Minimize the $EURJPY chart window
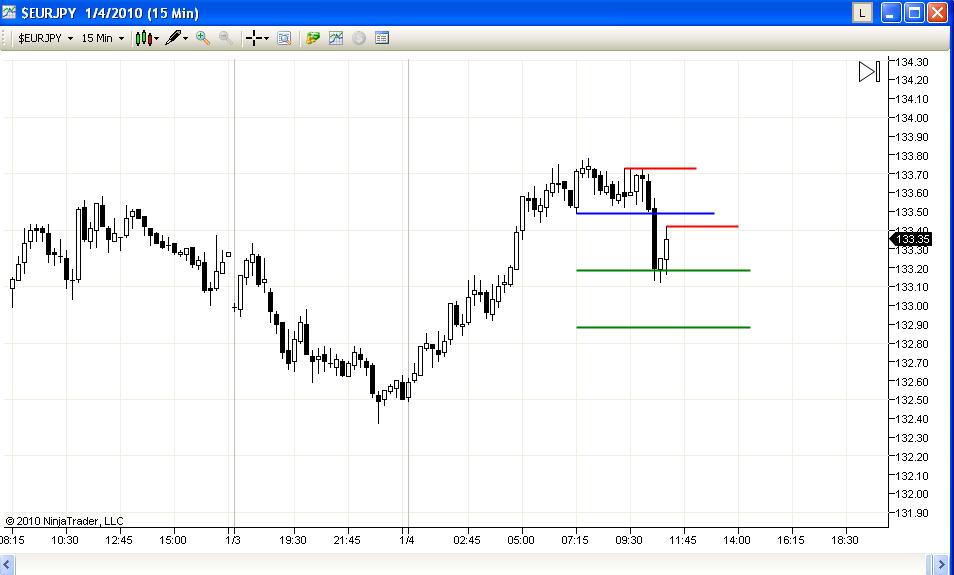Screen dimensions: 954x575 [891, 13]
